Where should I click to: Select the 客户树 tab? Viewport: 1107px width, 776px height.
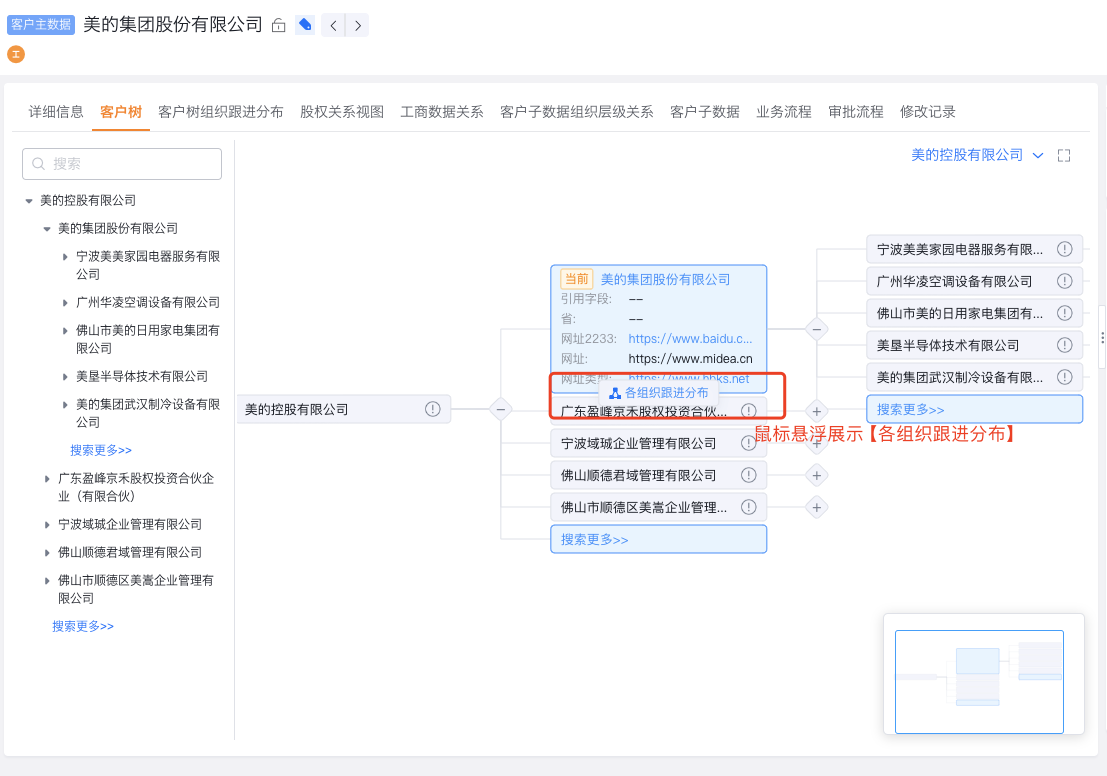click(121, 112)
